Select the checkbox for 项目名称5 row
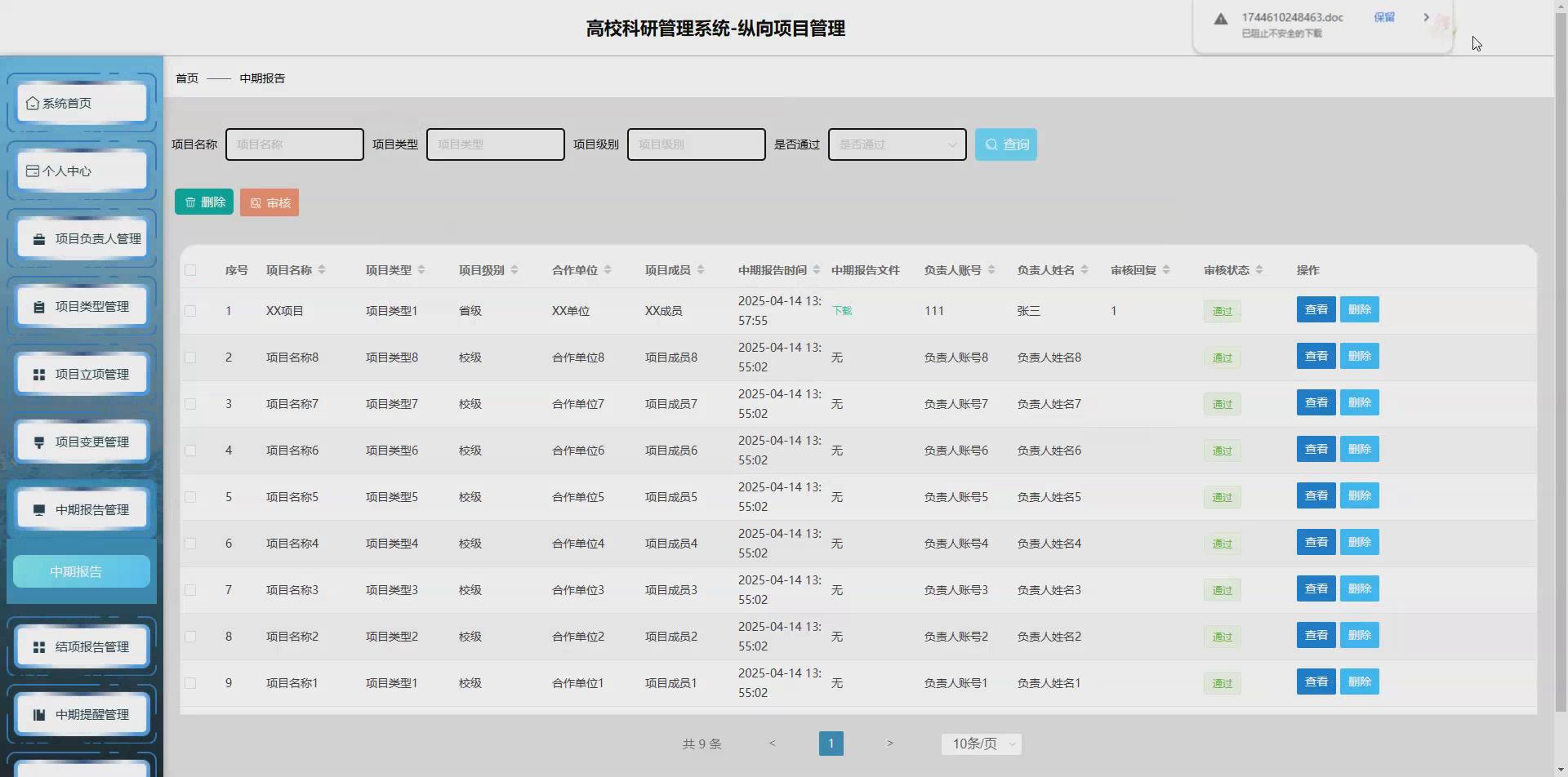The image size is (1568, 777). [x=190, y=497]
